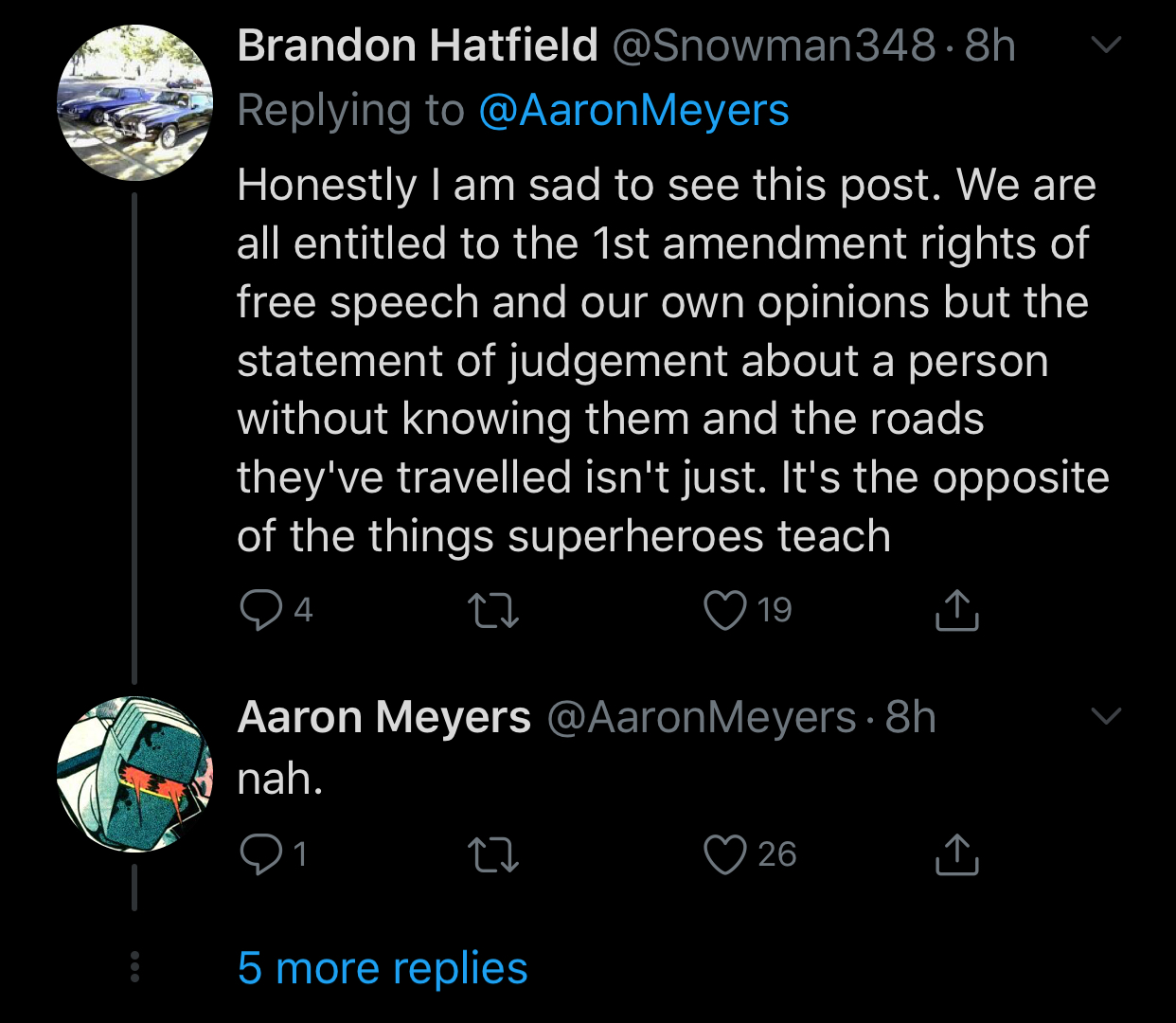Open the 'nah.' tweet text
The image size is (1176, 1023).
pyautogui.click(x=280, y=779)
